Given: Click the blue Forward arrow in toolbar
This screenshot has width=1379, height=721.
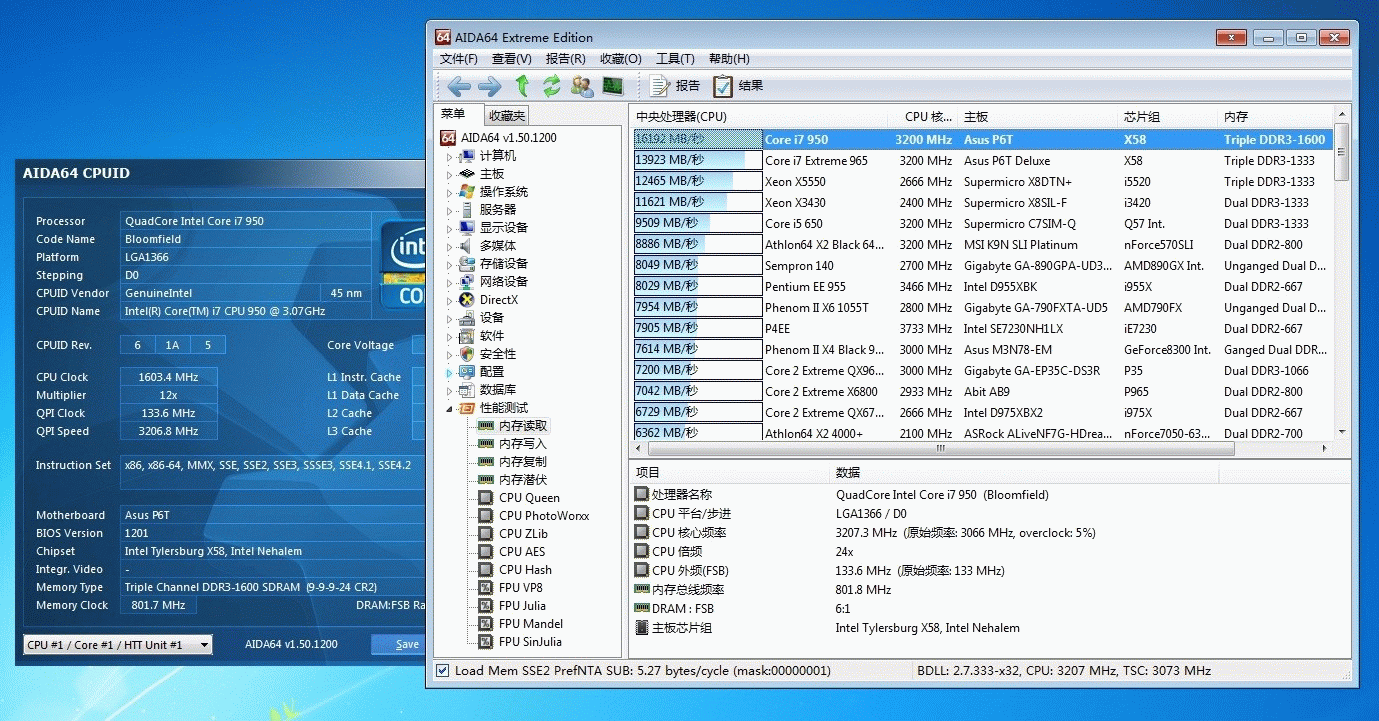Looking at the screenshot, I should 490,86.
